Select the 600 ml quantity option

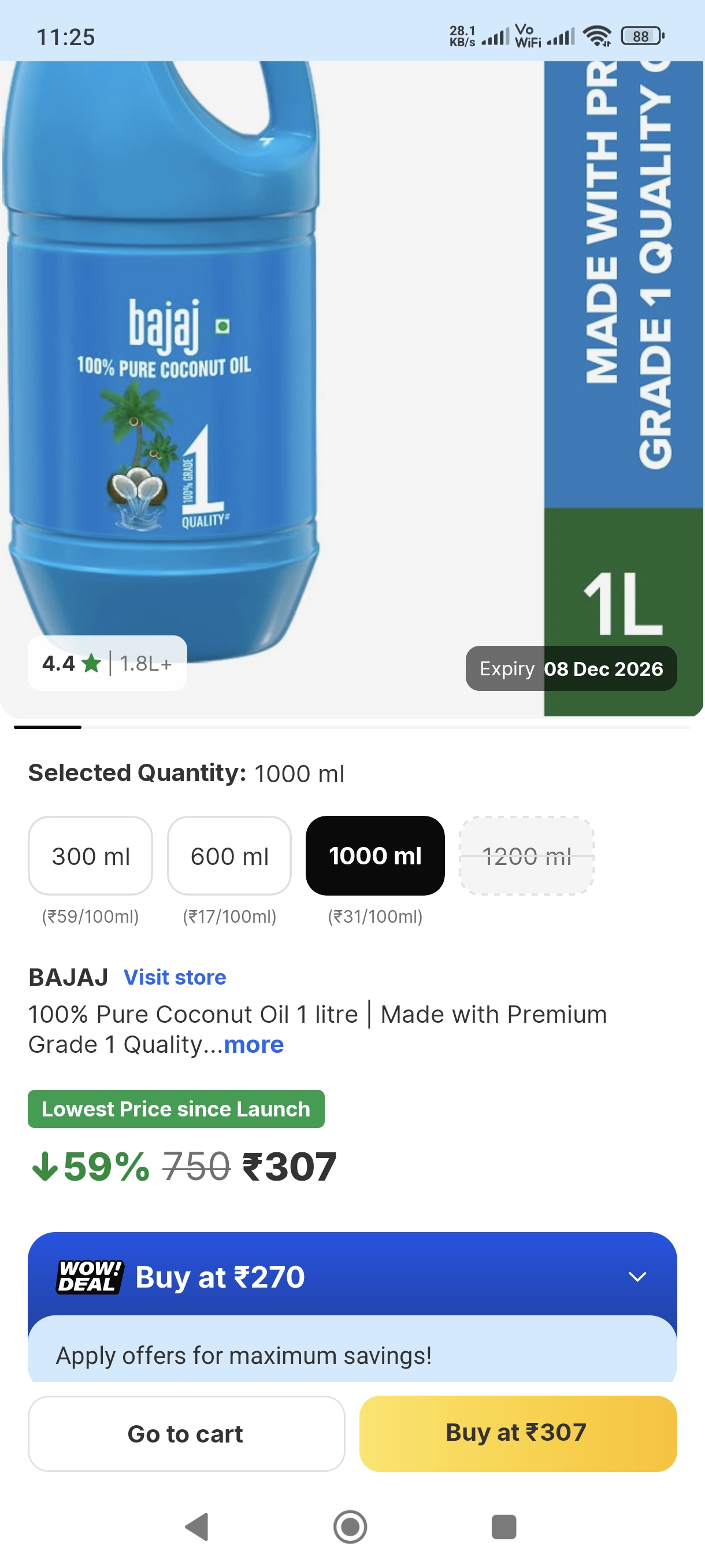(229, 856)
